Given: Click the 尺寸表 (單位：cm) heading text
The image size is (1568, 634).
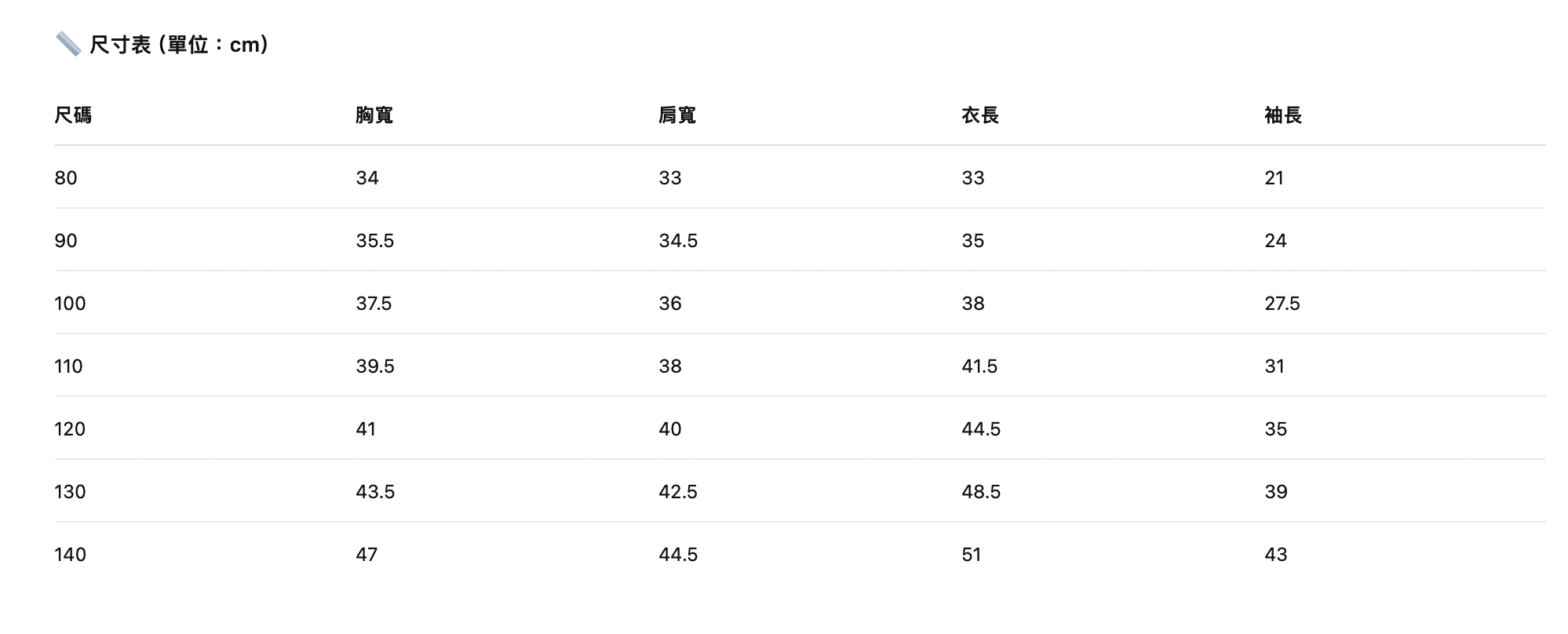Looking at the screenshot, I should pos(180,45).
